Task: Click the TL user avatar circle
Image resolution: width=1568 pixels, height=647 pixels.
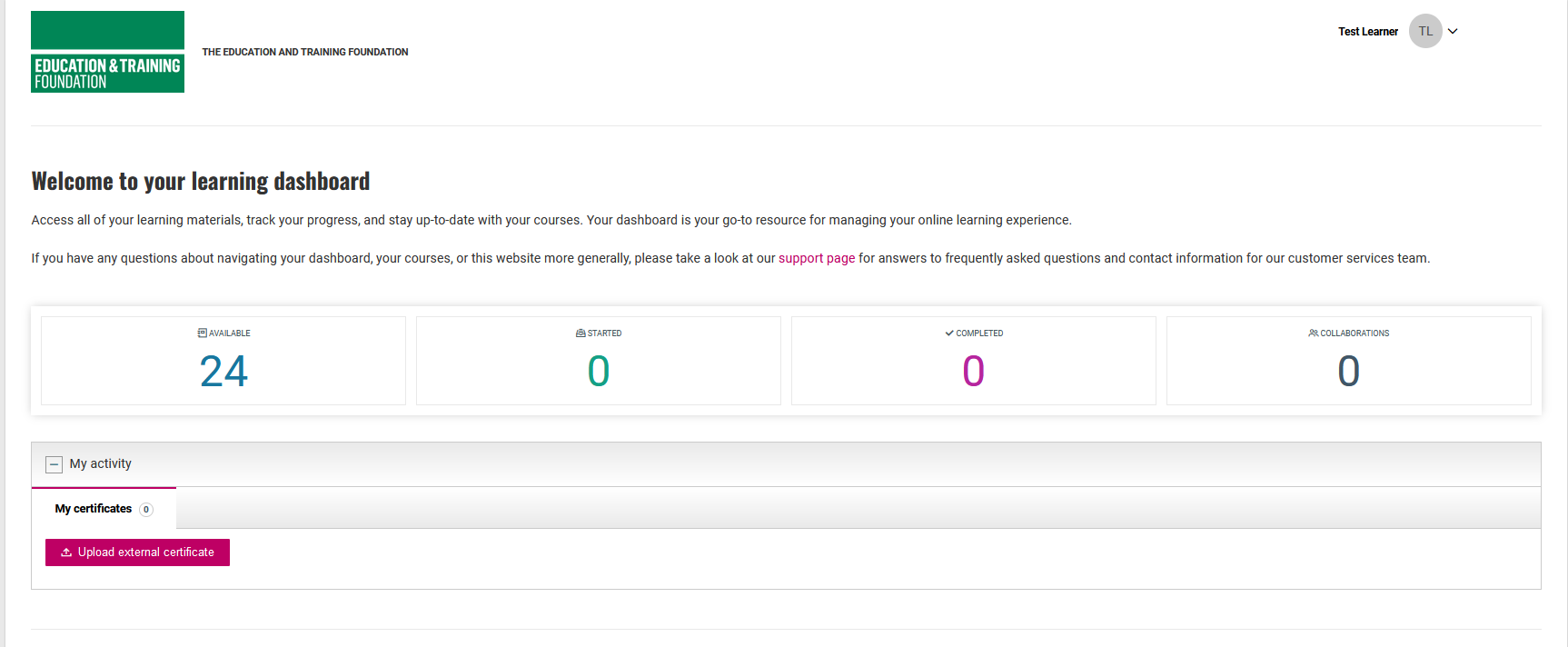Action: click(x=1424, y=31)
